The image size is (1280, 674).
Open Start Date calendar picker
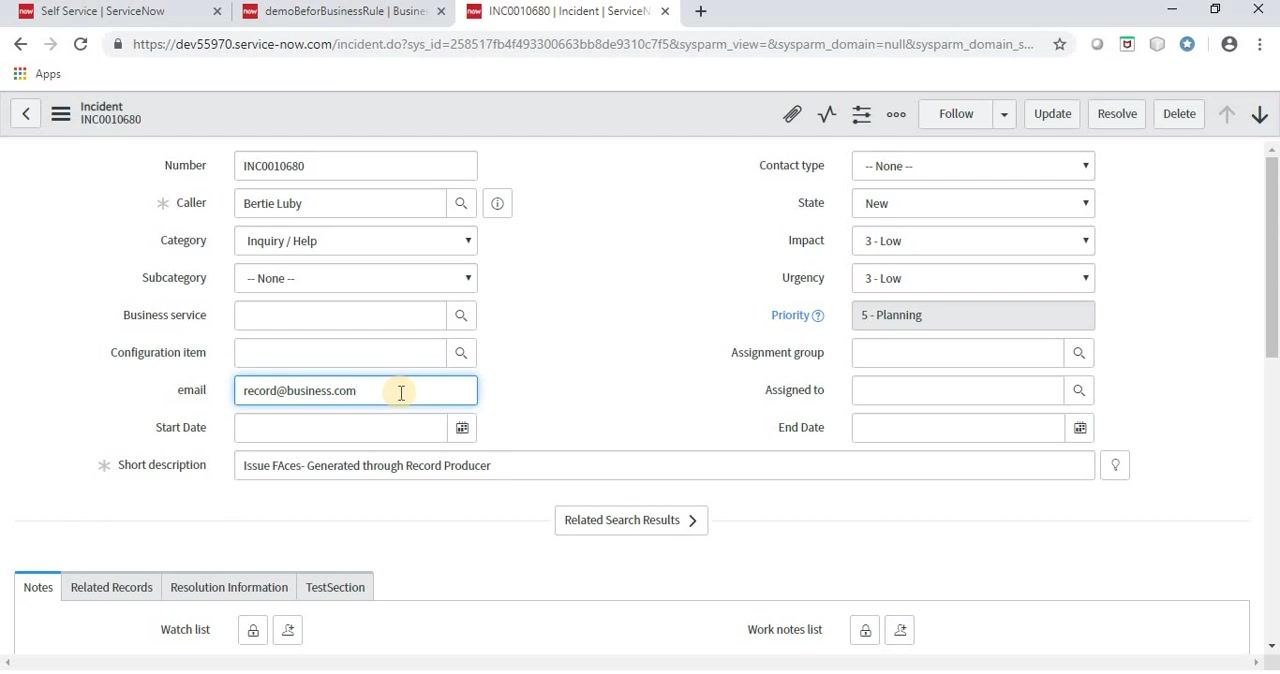point(462,428)
